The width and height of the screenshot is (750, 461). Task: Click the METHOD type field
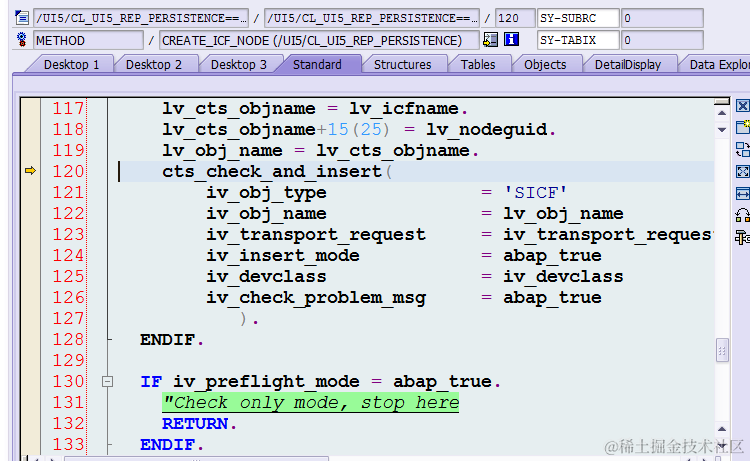pos(88,40)
